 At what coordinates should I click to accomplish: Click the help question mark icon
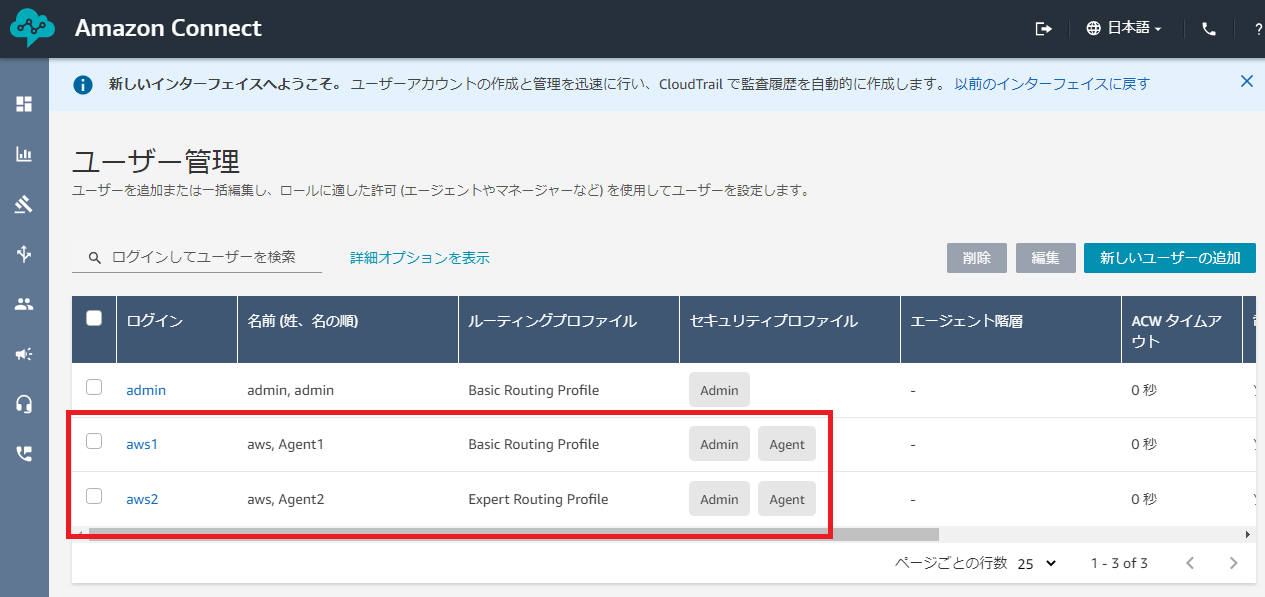(1258, 29)
